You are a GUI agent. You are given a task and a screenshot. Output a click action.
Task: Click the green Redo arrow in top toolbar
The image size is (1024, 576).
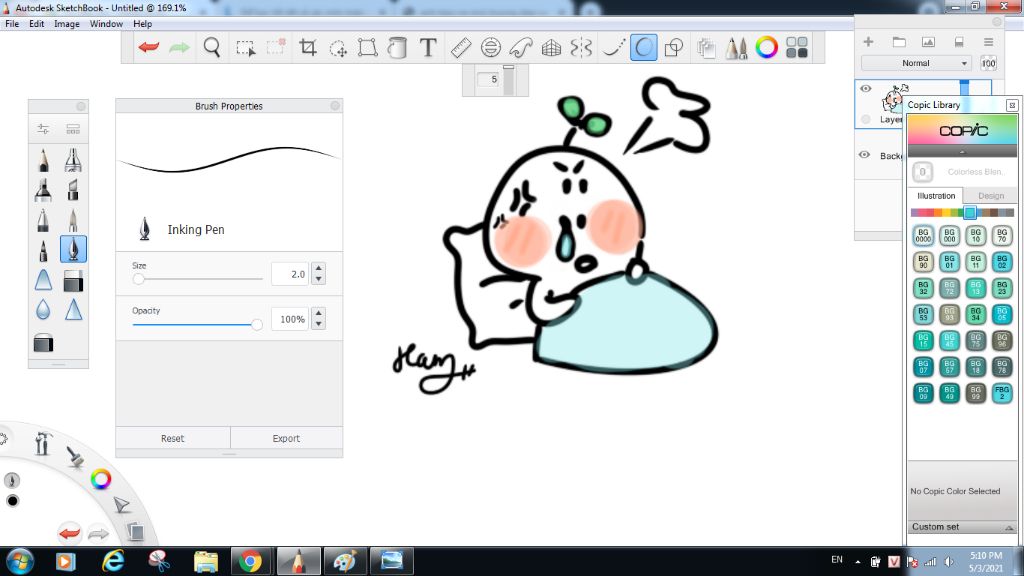179,47
